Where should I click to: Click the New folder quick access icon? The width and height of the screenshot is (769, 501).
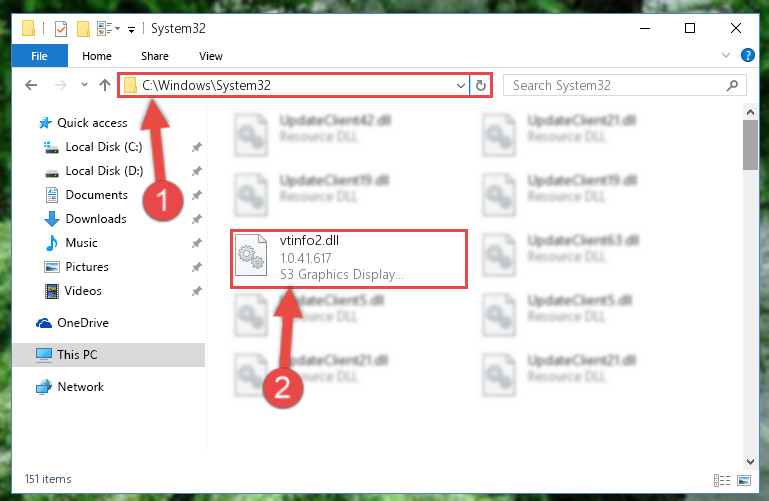[83, 29]
